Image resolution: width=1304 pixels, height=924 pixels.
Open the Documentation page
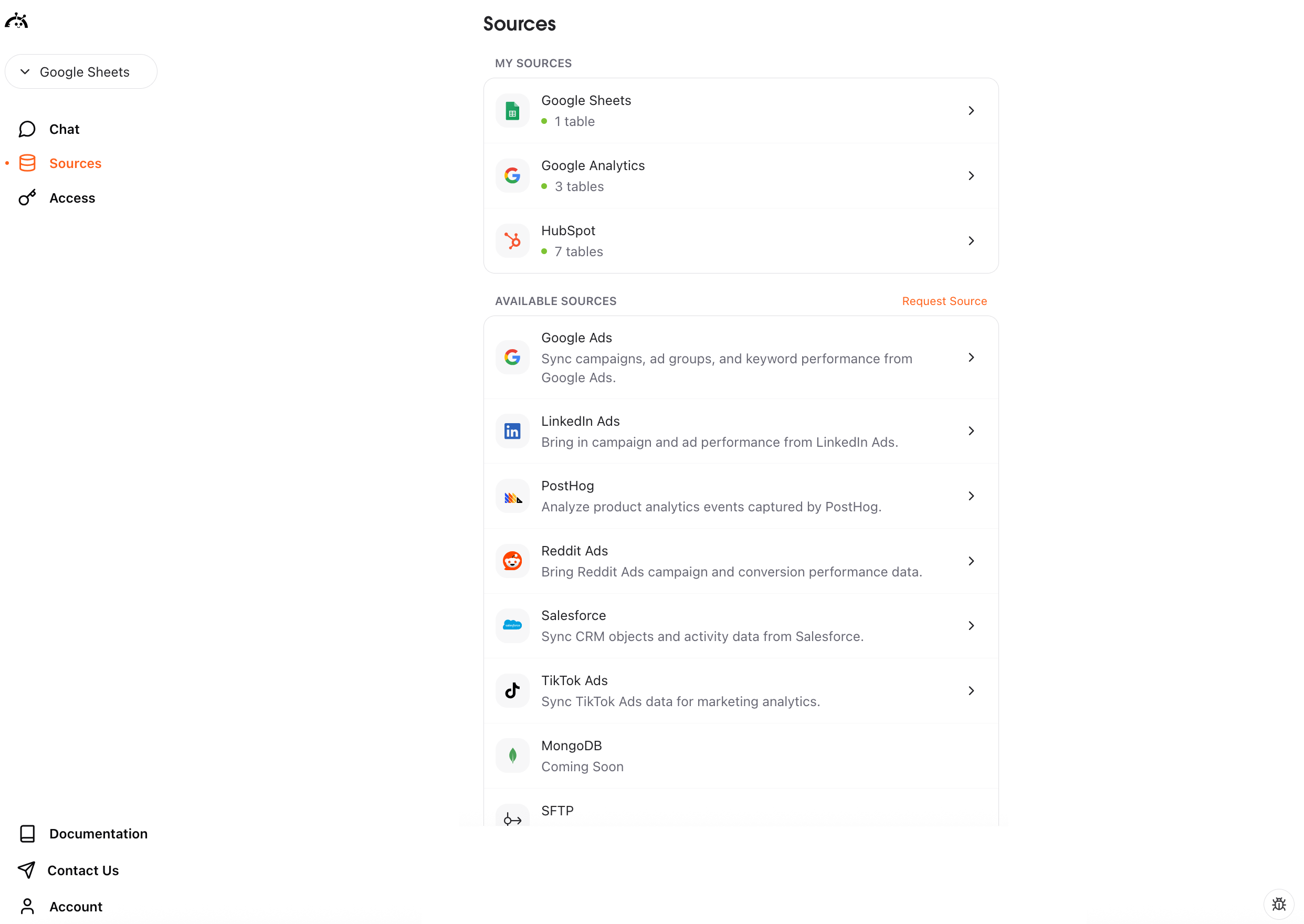point(98,834)
